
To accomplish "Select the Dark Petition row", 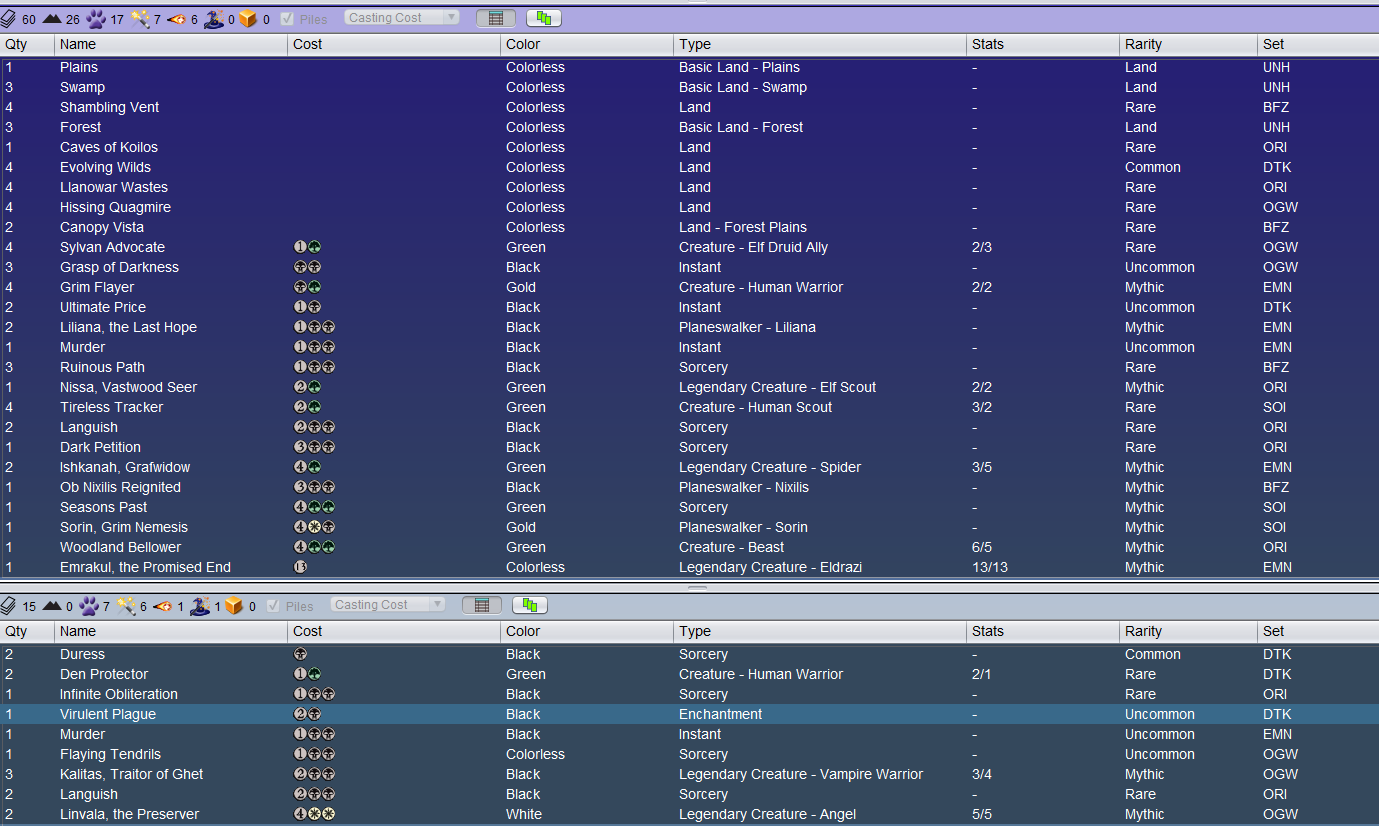I will 689,447.
